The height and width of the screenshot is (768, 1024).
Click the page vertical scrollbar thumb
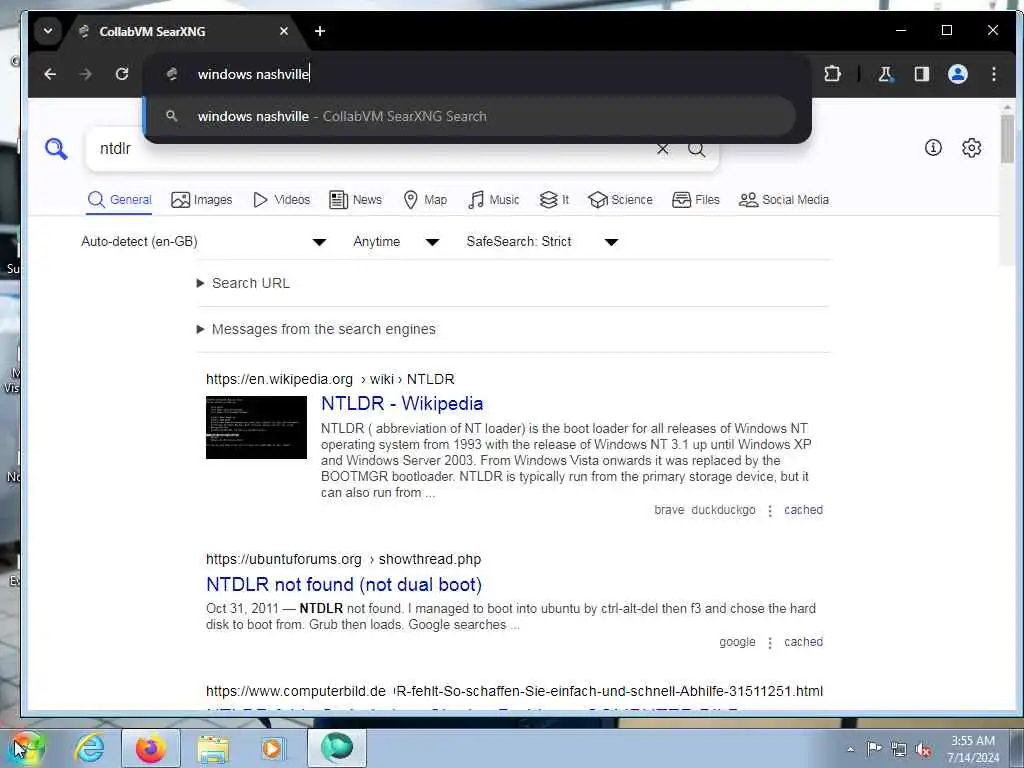tap(1007, 139)
